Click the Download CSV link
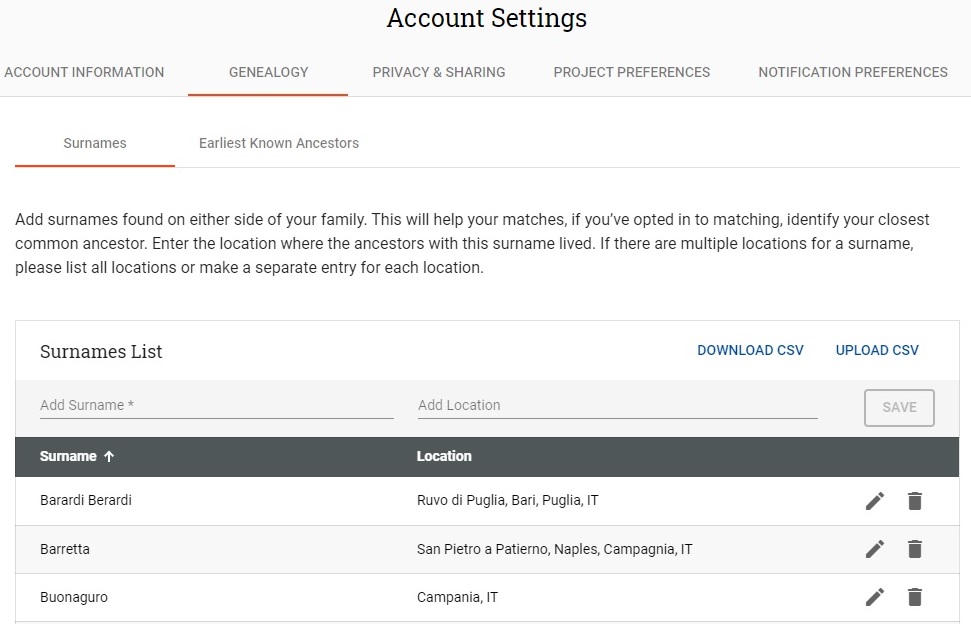 (750, 351)
